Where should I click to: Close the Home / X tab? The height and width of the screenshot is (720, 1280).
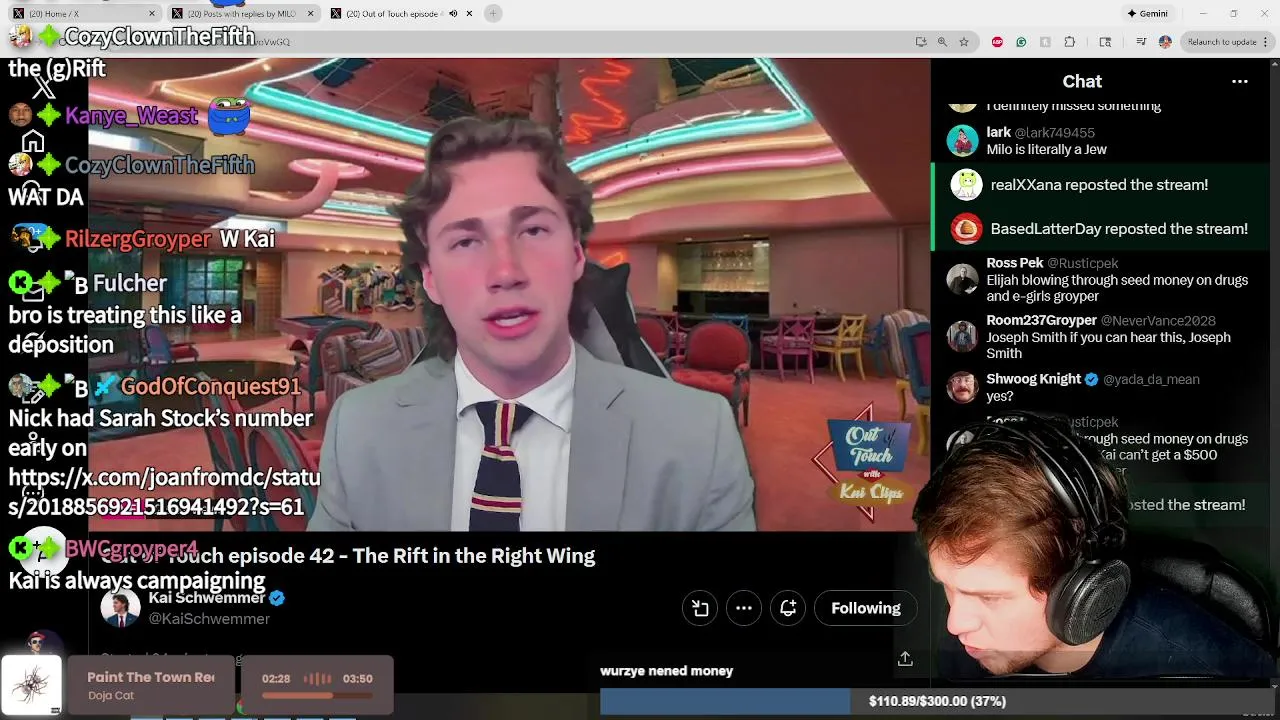[x=152, y=13]
